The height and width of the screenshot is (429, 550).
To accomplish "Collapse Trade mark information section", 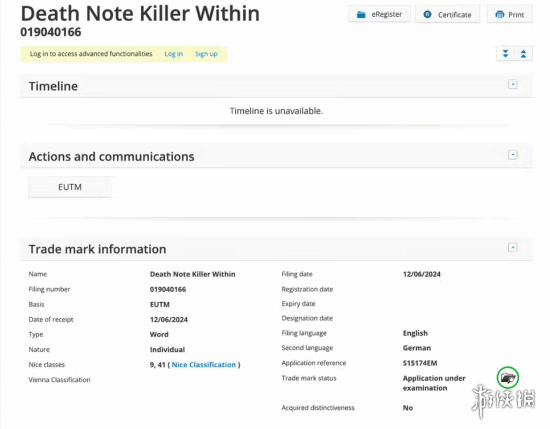I will (x=512, y=247).
